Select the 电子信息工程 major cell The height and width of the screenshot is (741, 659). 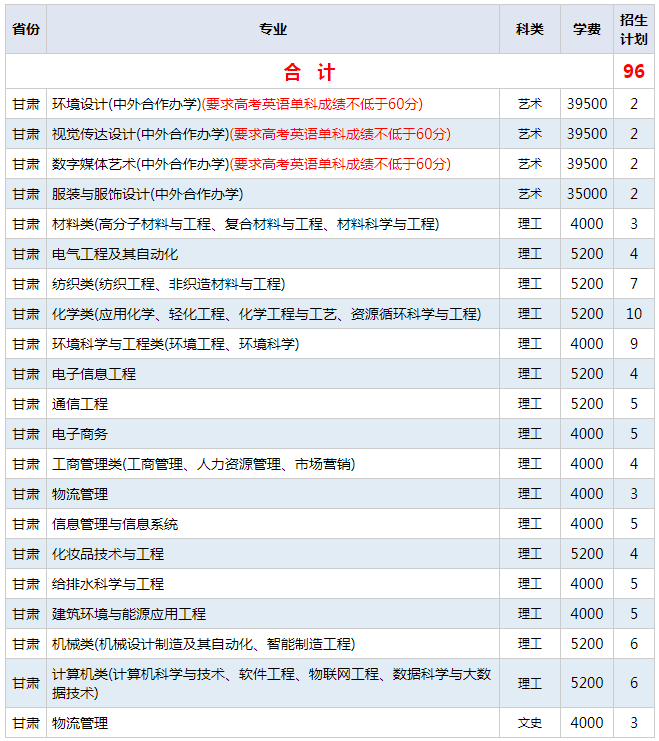coord(273,374)
